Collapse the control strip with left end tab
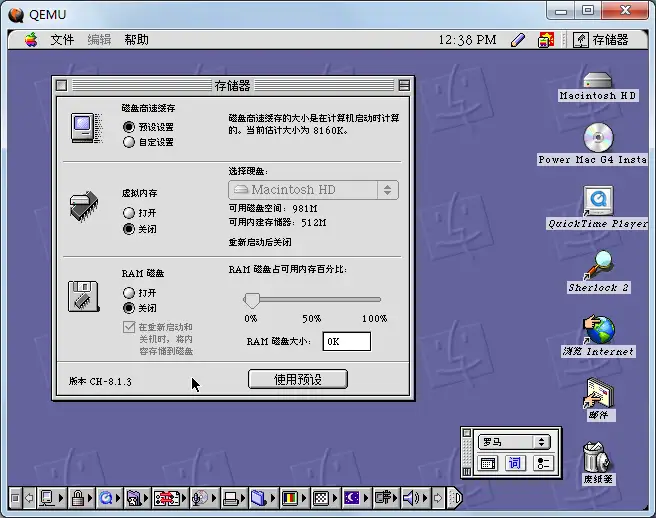 [x=15, y=498]
